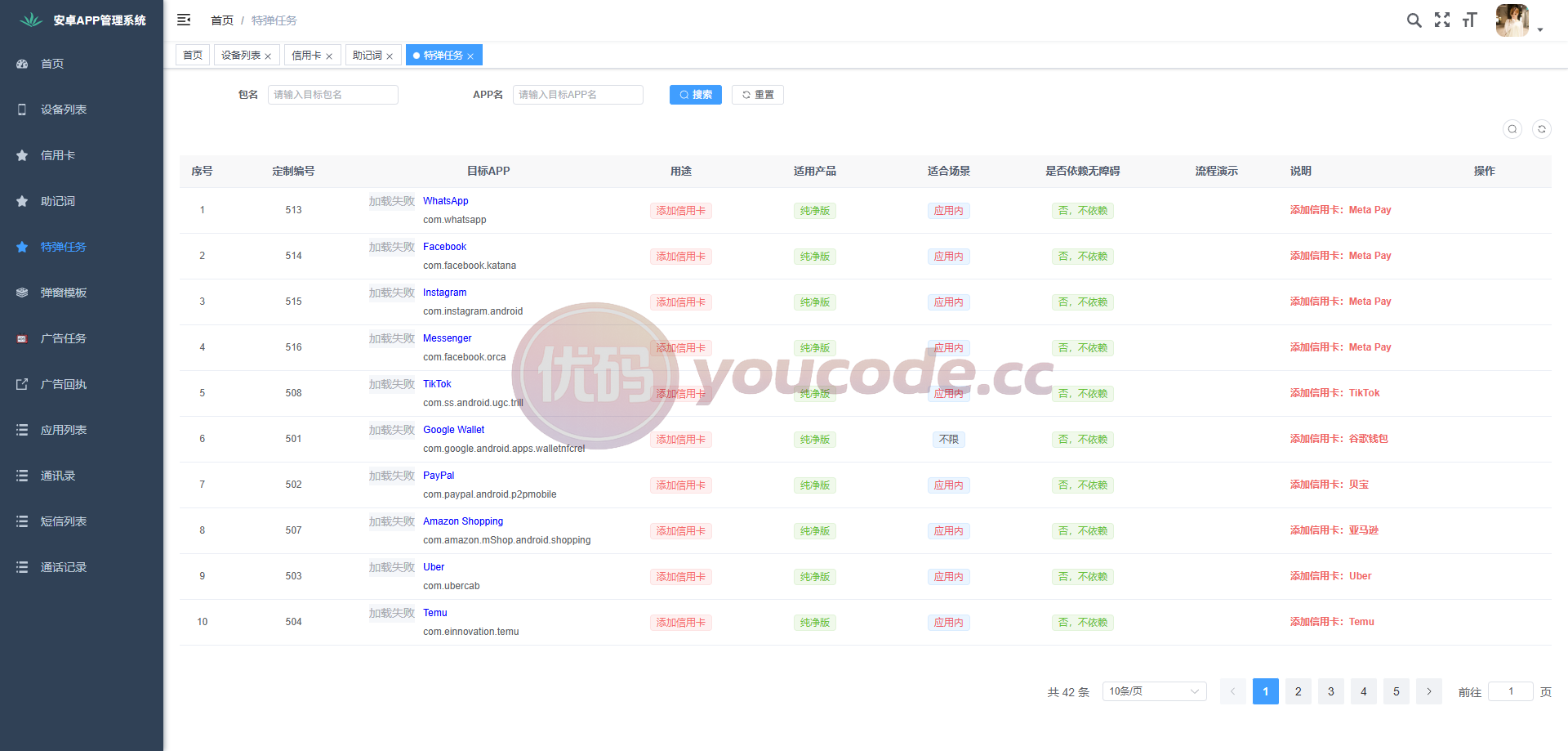The image size is (1568, 751).
Task: Click 添加信用卡: Temu description text
Action: [x=1332, y=622]
